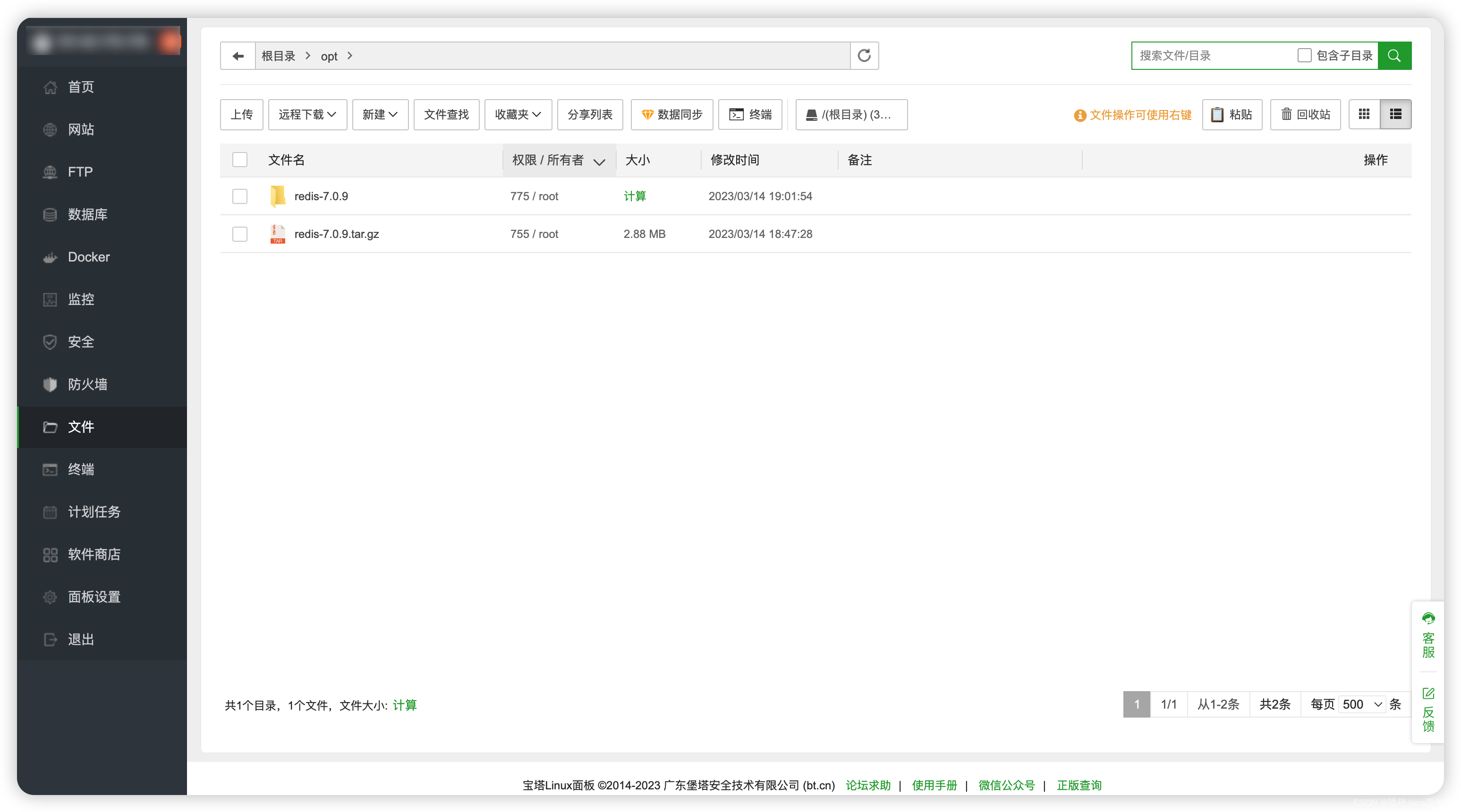Click the 数据库 database icon

coord(50,214)
